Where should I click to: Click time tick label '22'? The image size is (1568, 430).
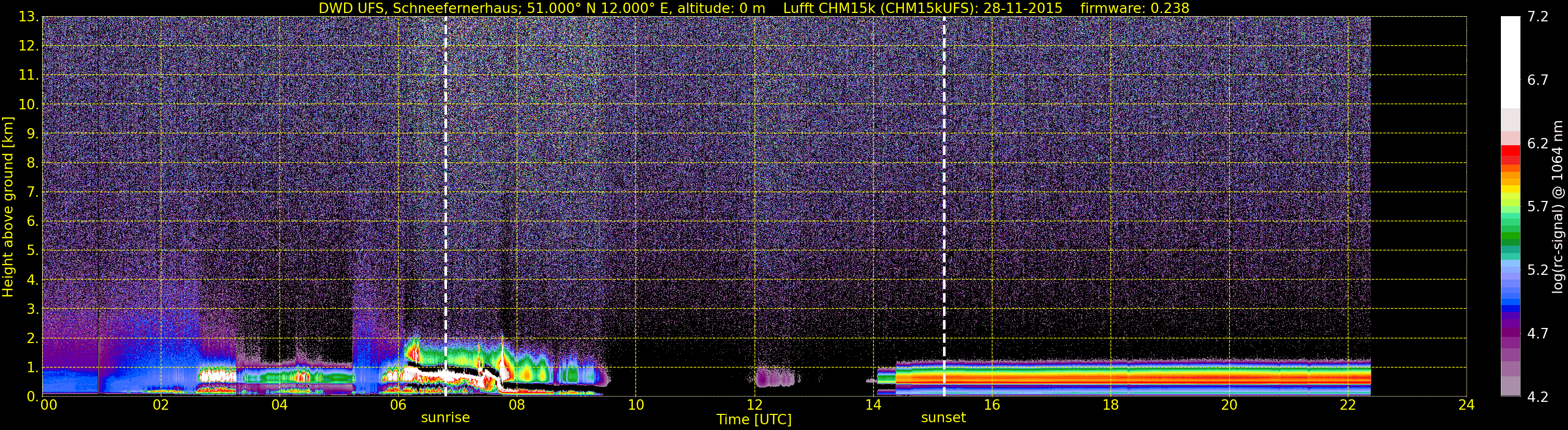click(1348, 405)
